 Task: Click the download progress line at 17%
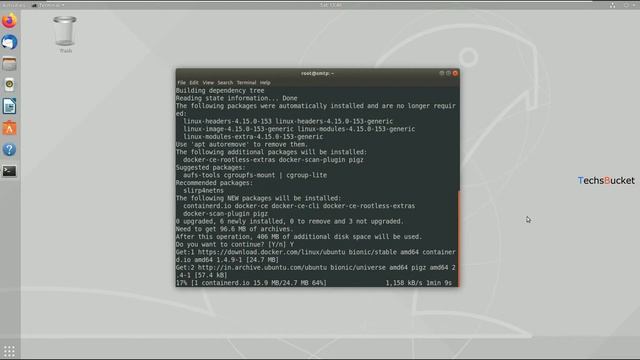click(314, 283)
